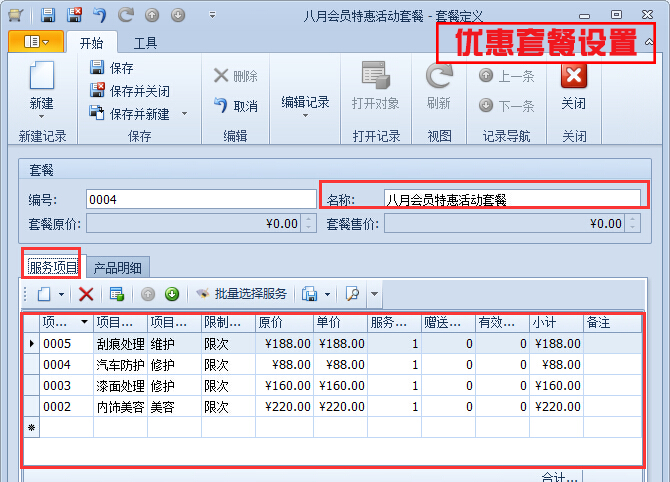Expand the new-row dropdown in grid toolbar

click(61, 294)
